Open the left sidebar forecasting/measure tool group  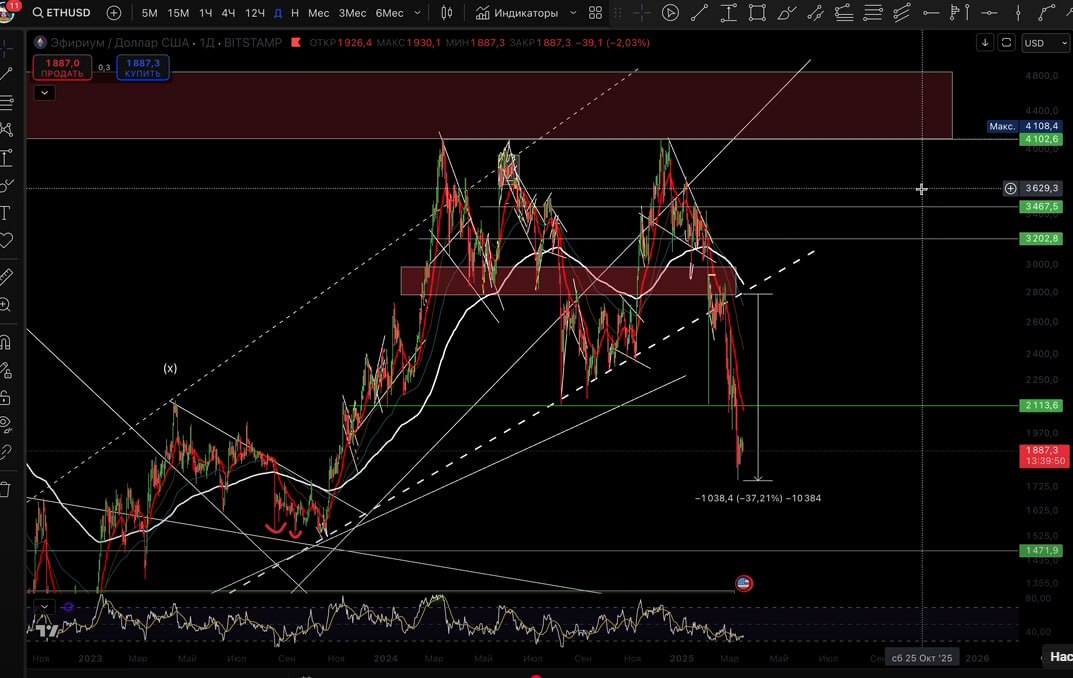click(x=6, y=158)
